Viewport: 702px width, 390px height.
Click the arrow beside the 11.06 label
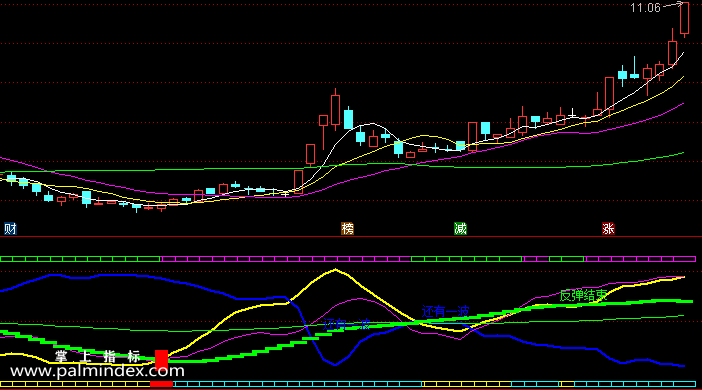pyautogui.click(x=673, y=5)
